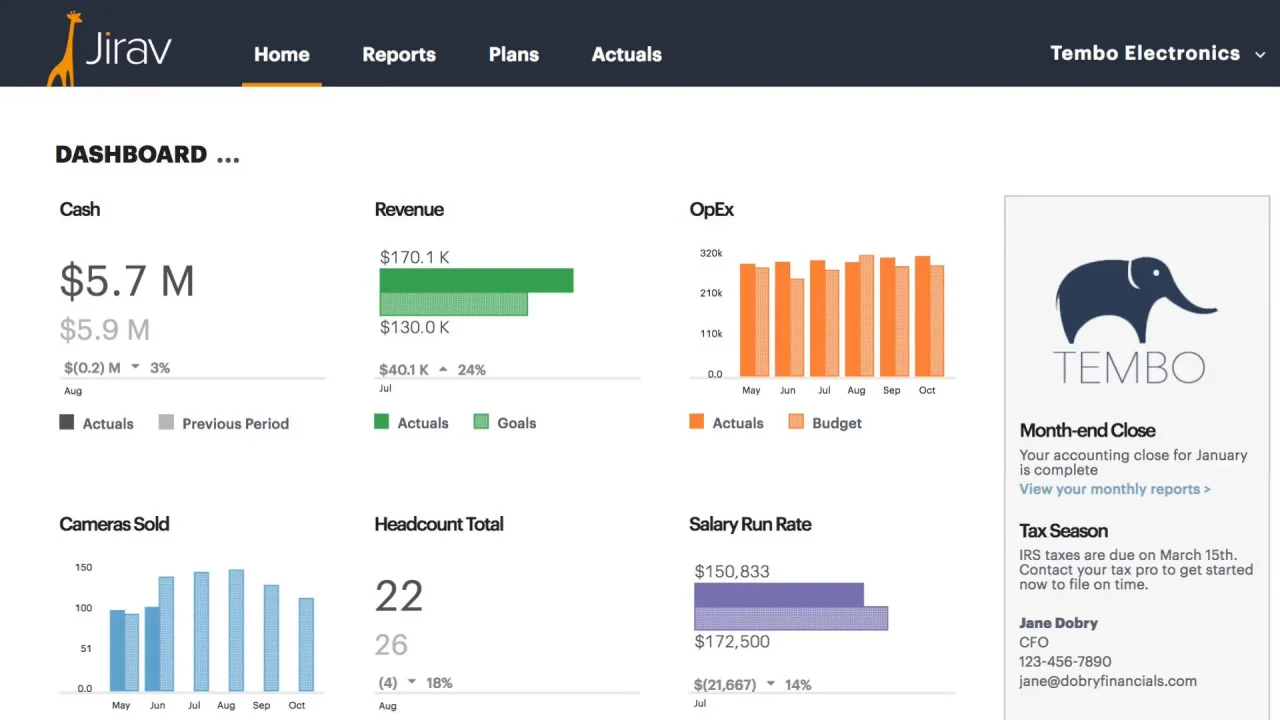Click the hatched green Goals legend swatch

point(481,422)
